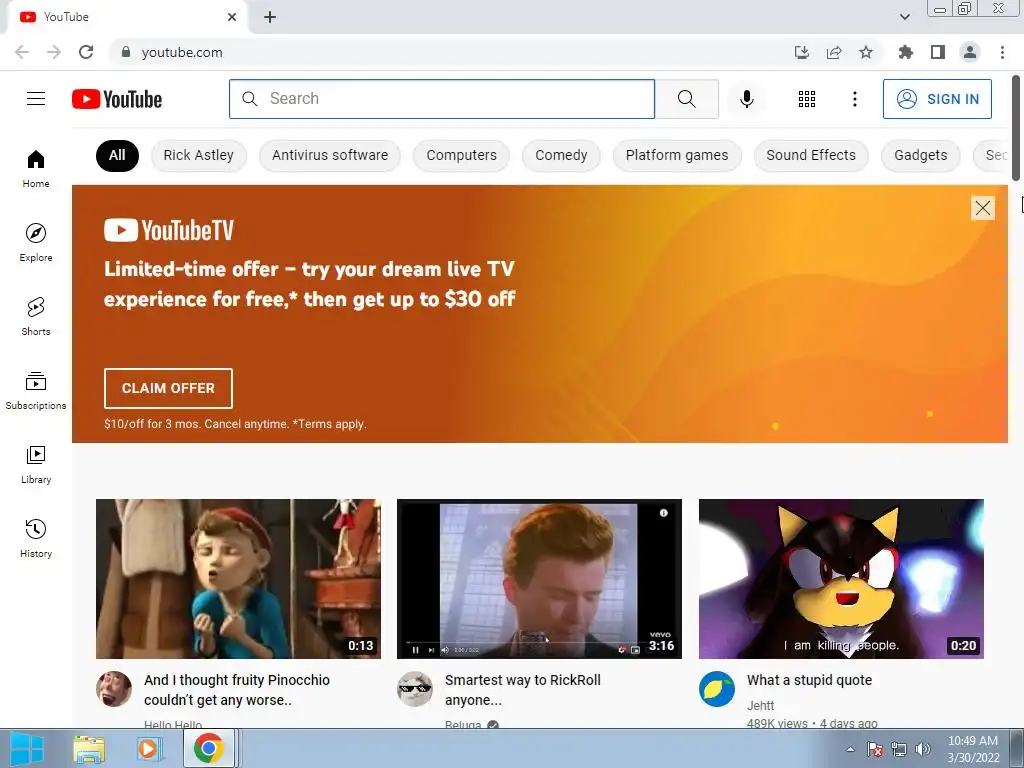Click the YouTubeTV logo in banner
Image resolution: width=1024 pixels, height=768 pixels.
169,230
